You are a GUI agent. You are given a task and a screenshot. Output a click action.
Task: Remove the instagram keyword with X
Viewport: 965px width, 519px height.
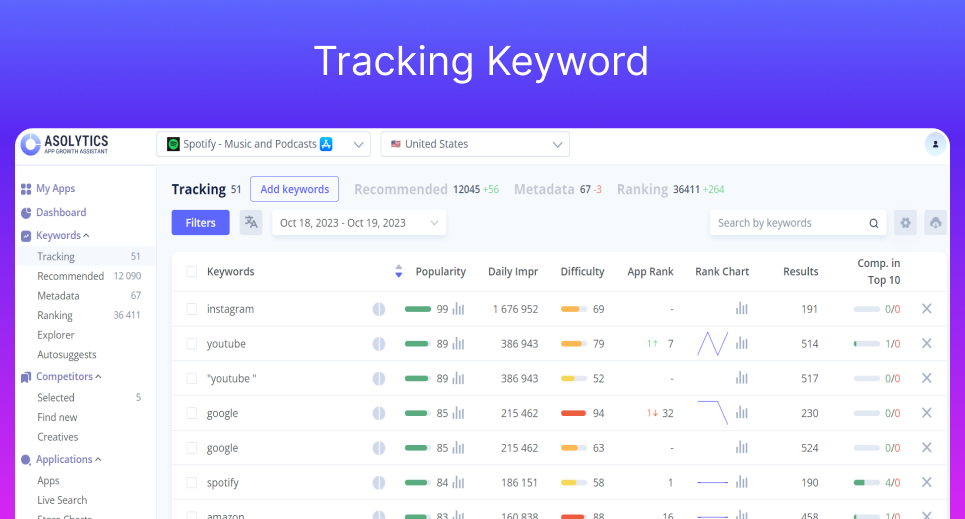[x=926, y=308]
